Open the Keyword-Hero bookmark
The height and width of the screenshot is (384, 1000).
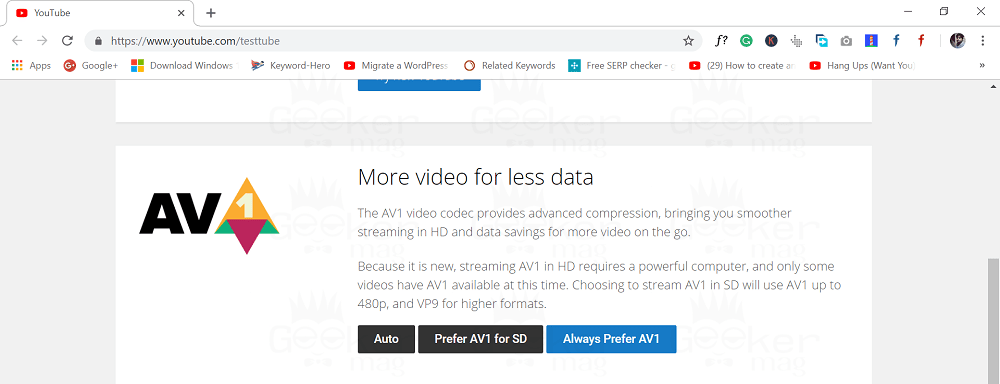pos(291,65)
